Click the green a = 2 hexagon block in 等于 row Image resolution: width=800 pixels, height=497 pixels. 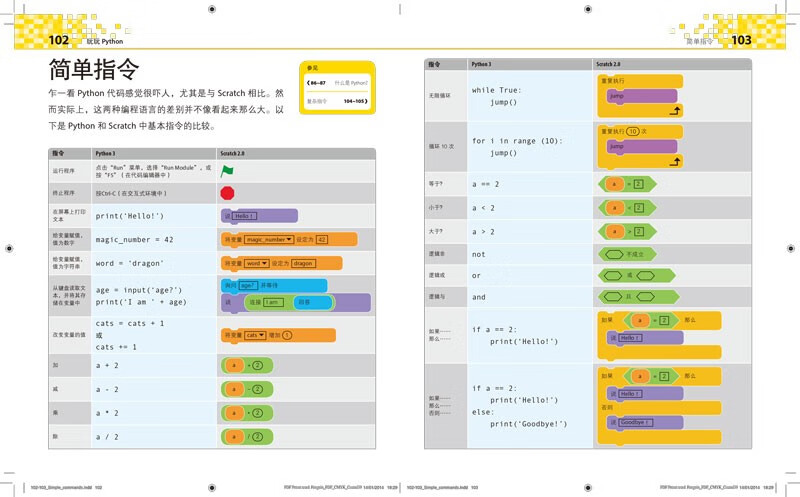coord(627,184)
